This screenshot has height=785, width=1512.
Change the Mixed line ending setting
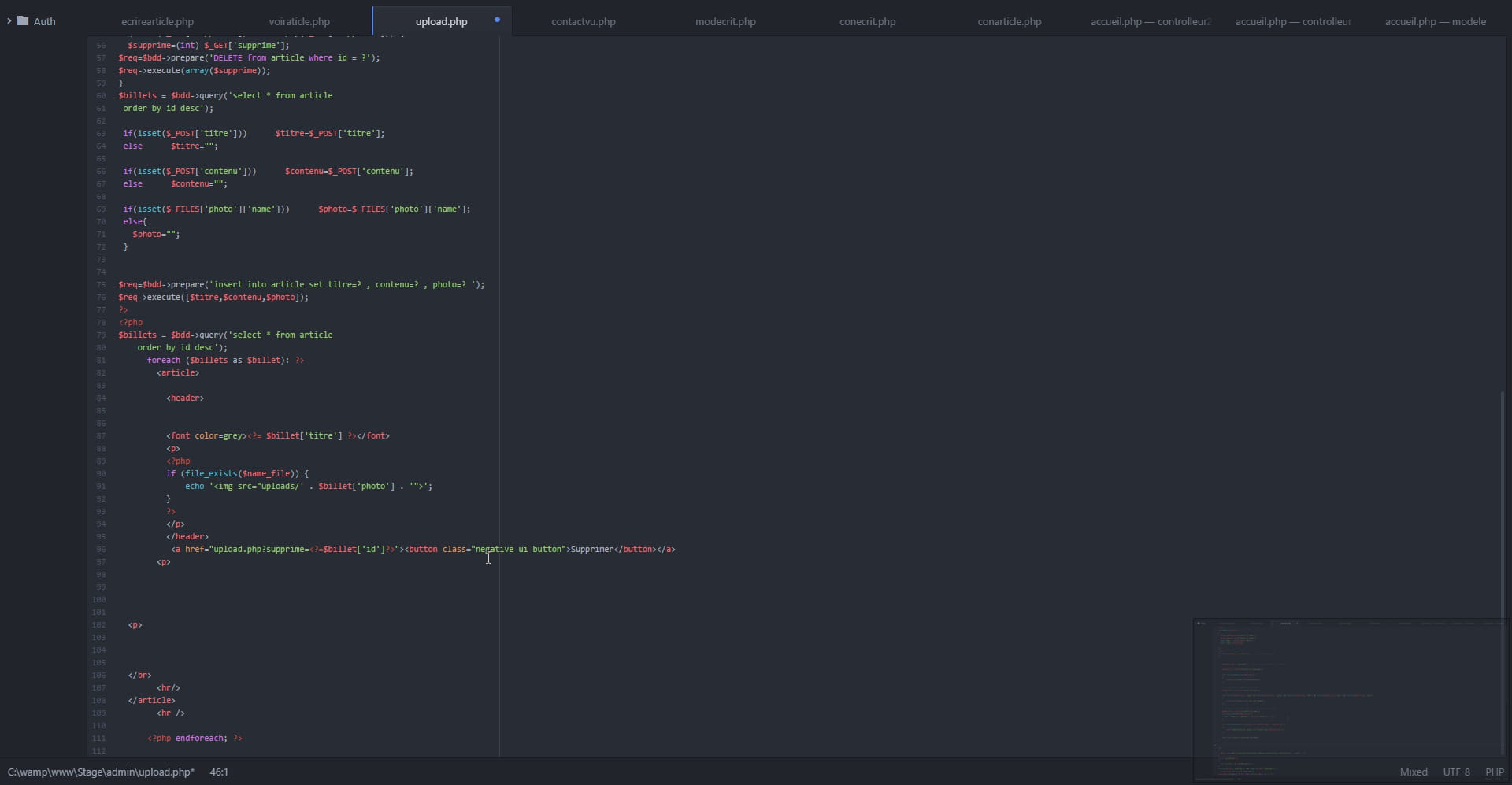click(x=1413, y=772)
